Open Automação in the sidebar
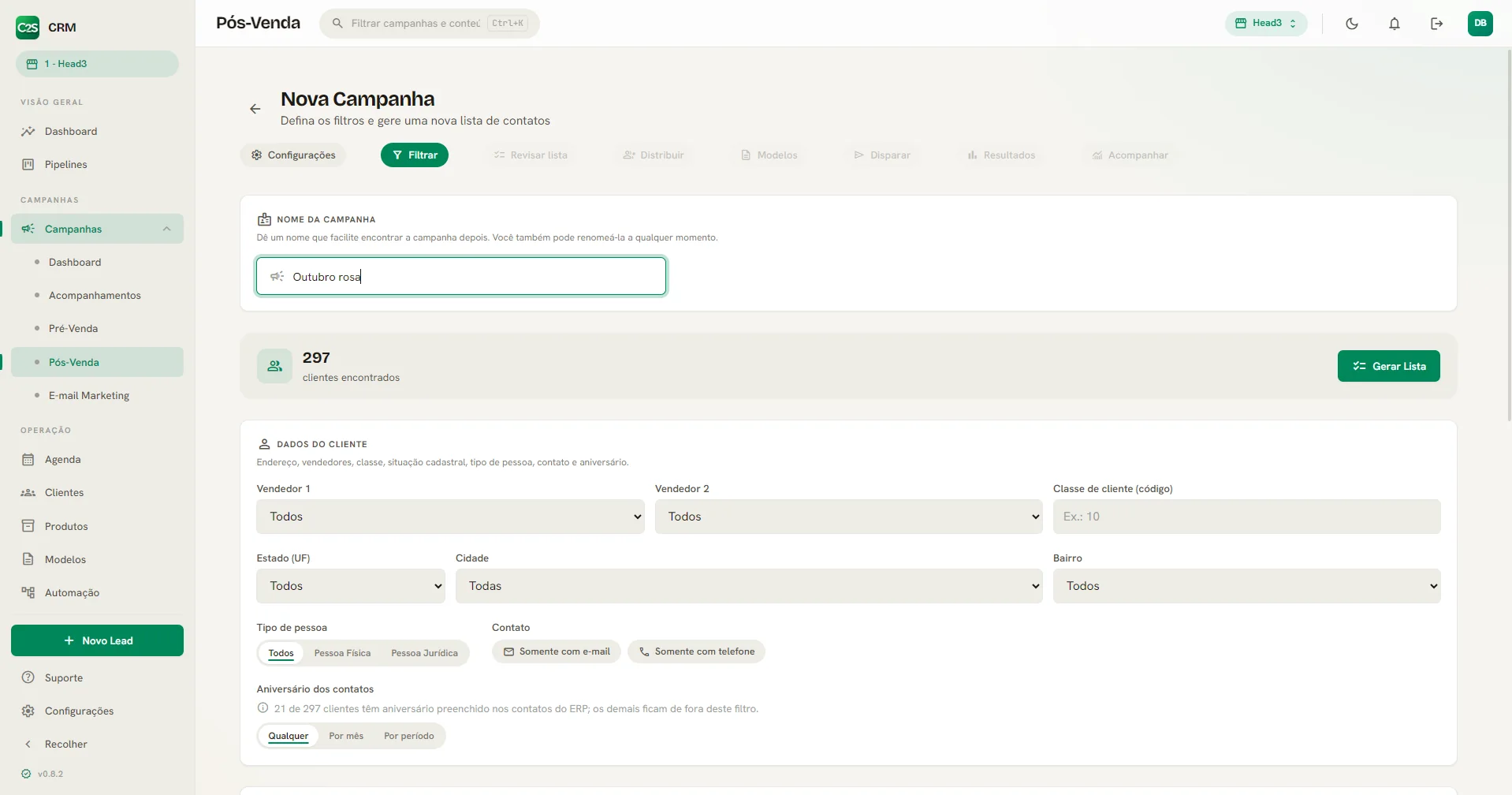1512x795 pixels. point(97,592)
